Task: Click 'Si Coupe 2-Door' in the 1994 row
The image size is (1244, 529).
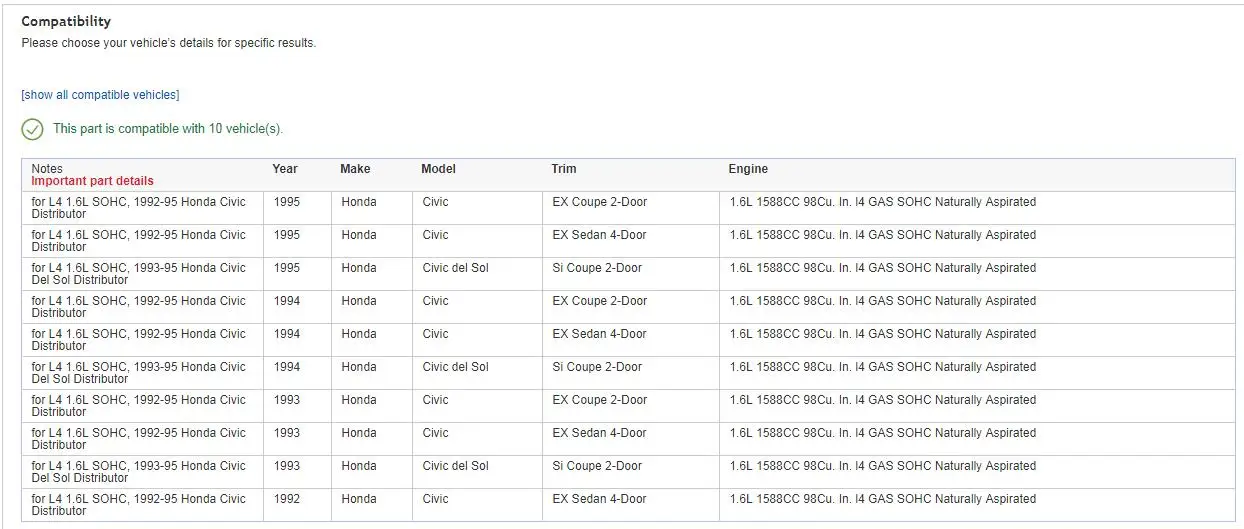Action: click(x=598, y=367)
